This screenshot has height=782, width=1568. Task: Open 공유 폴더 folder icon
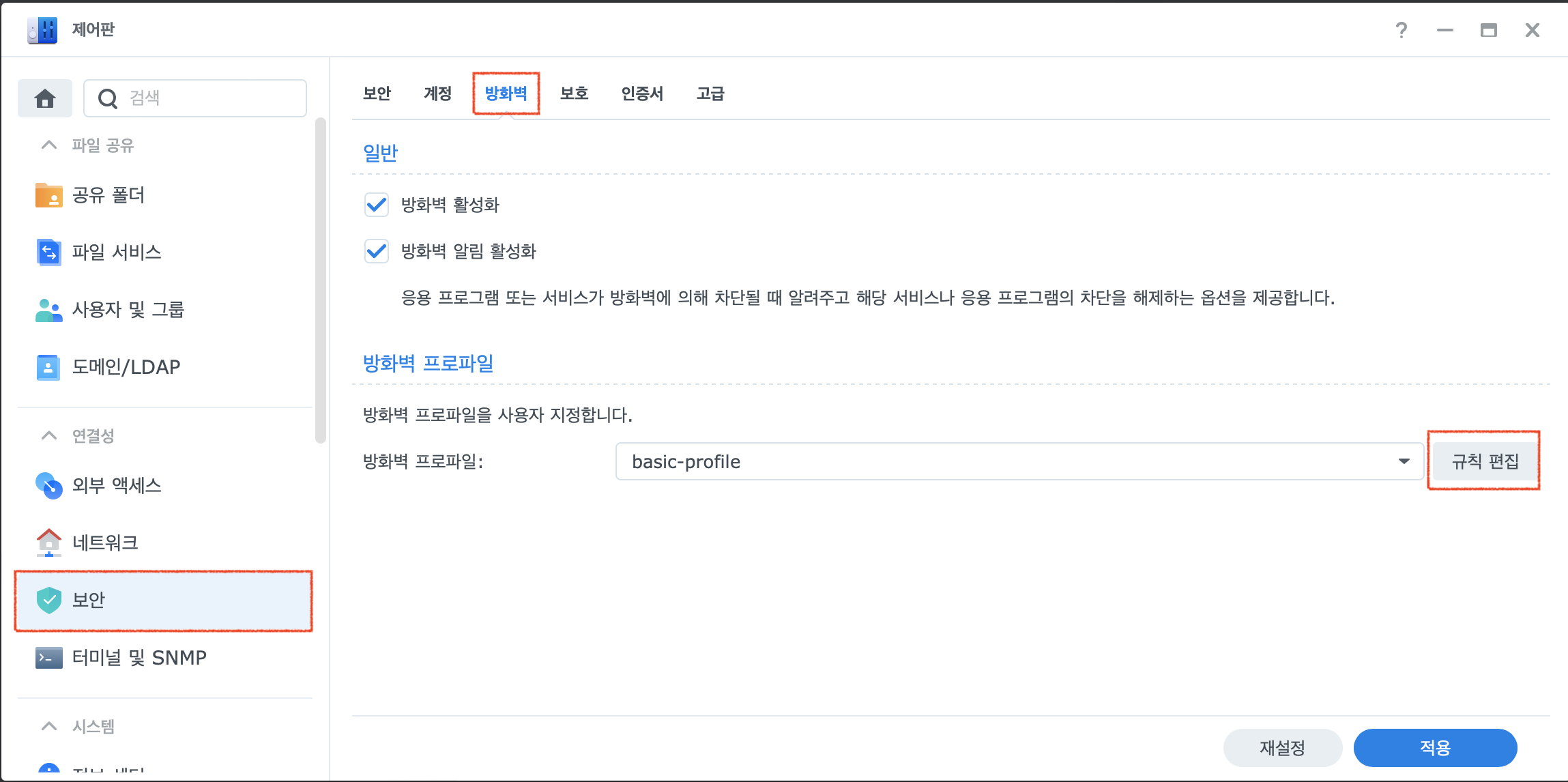click(x=48, y=195)
